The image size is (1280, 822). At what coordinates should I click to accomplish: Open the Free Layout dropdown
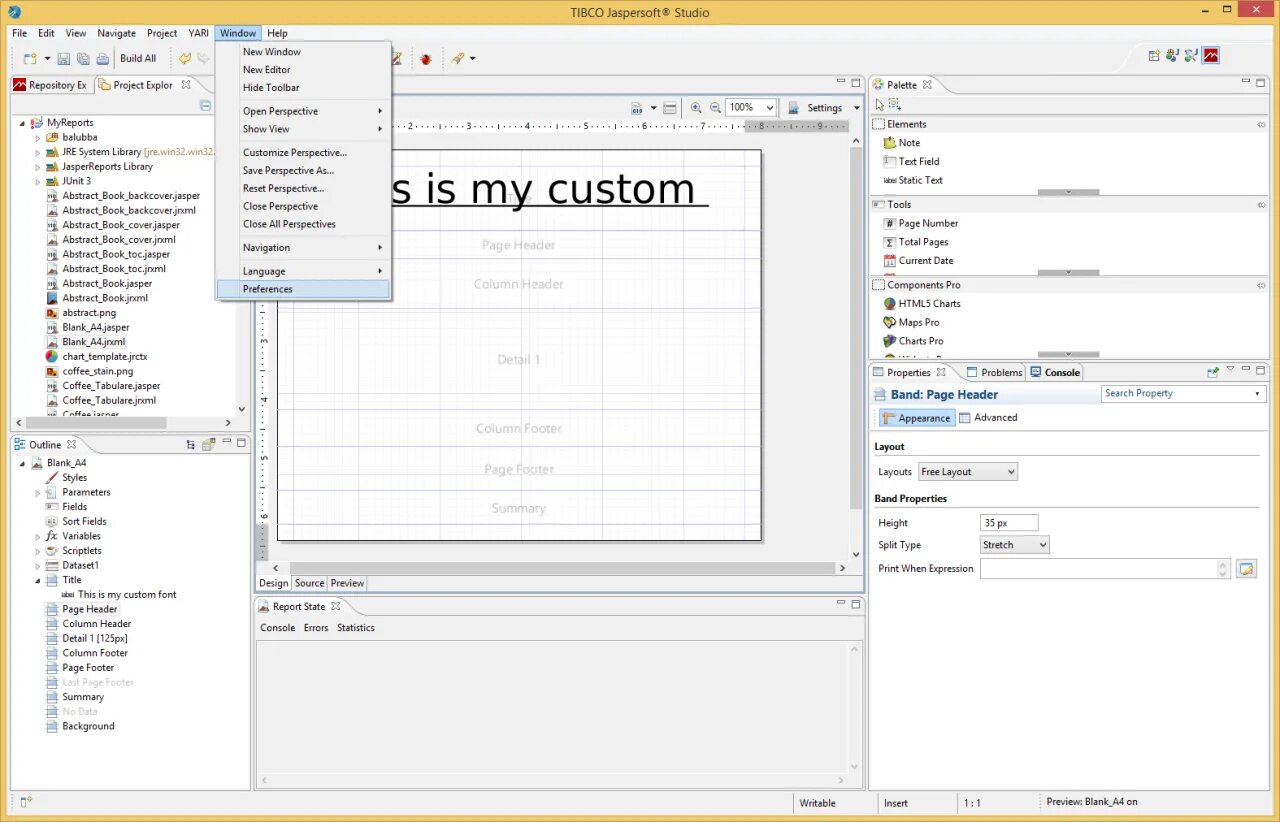coord(967,471)
